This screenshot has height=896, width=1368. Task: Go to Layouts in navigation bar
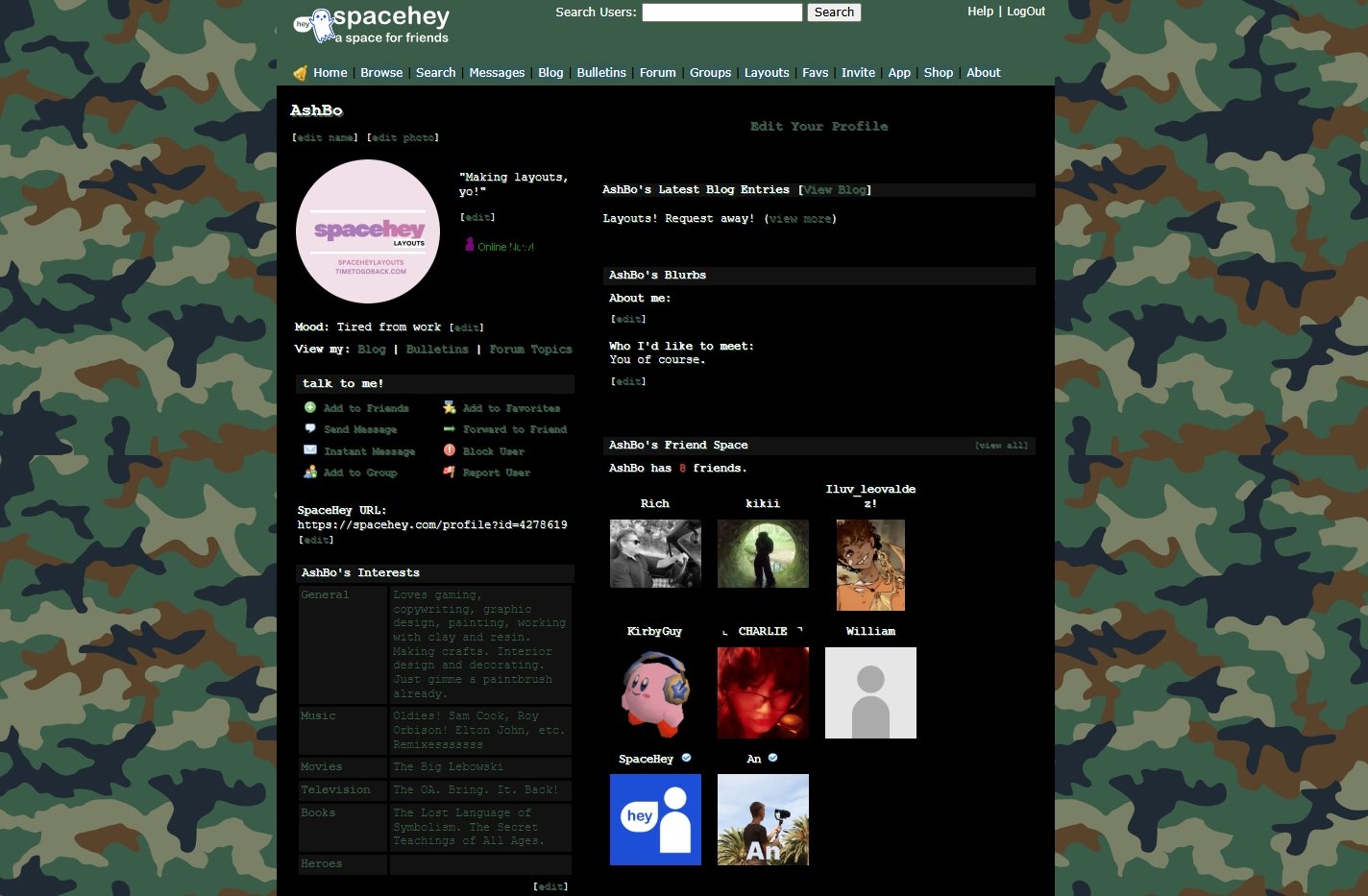tap(767, 73)
